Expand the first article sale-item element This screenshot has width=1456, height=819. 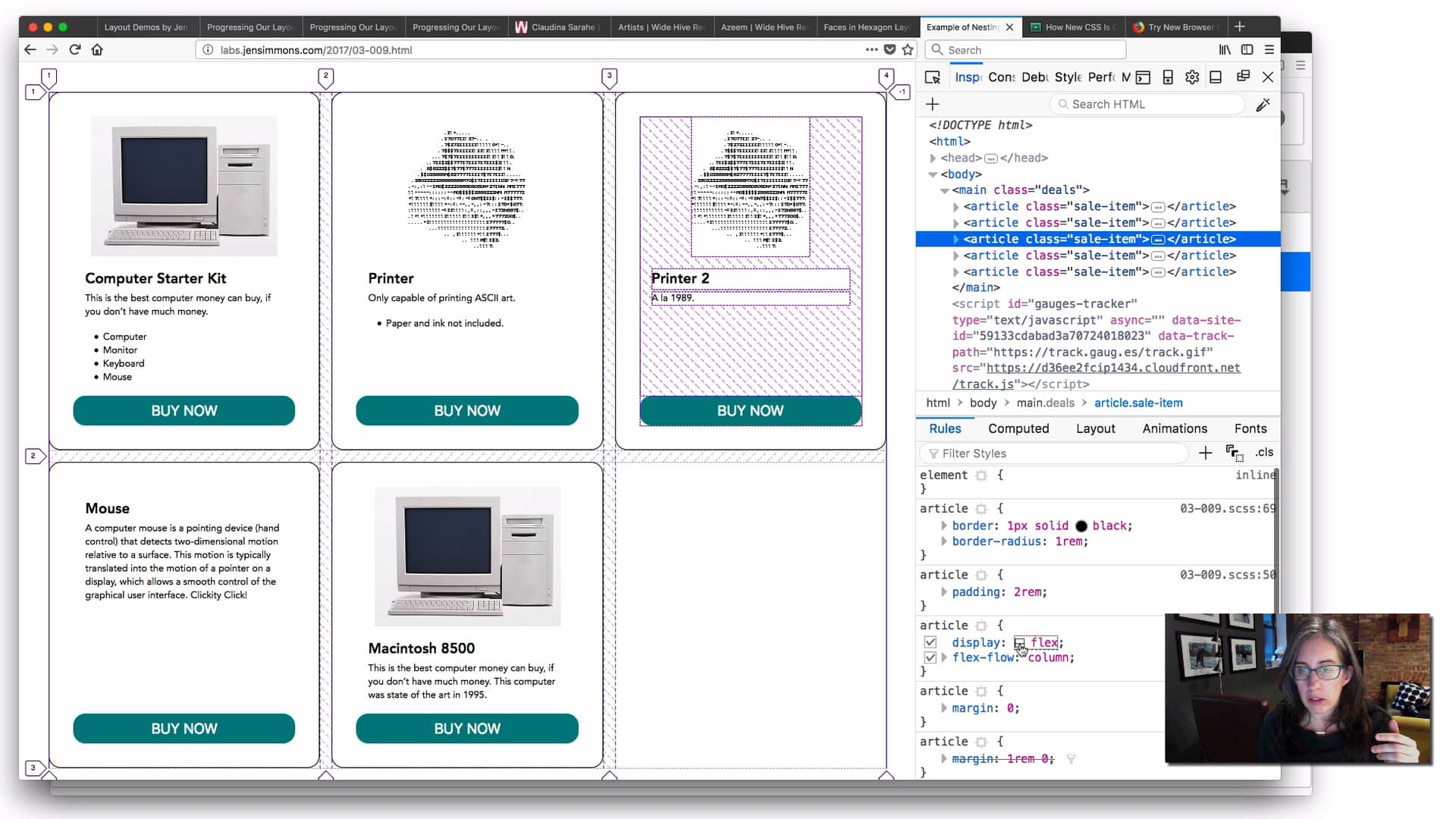coord(955,206)
